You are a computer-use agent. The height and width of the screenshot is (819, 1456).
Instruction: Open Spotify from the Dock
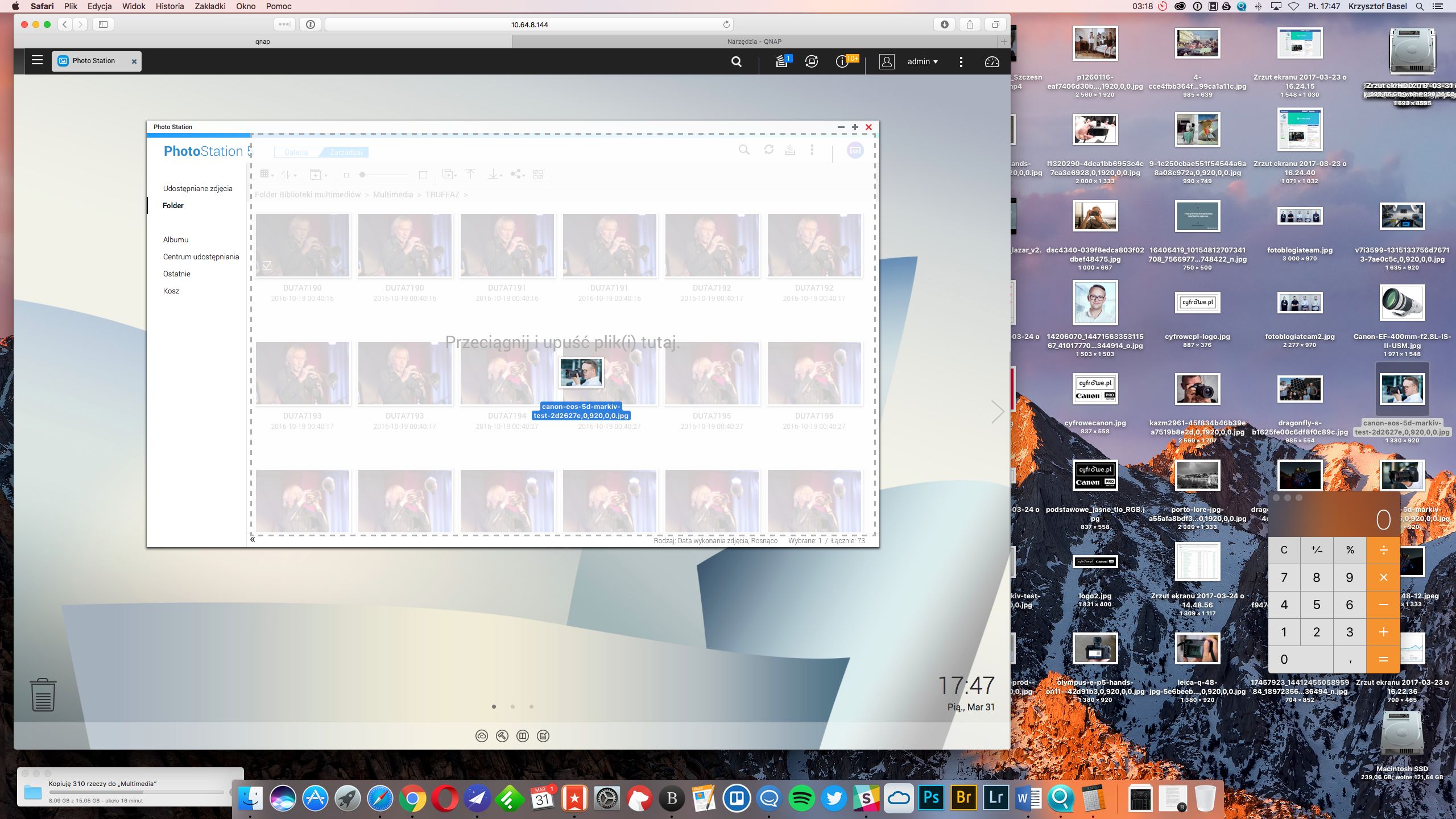pyautogui.click(x=801, y=798)
